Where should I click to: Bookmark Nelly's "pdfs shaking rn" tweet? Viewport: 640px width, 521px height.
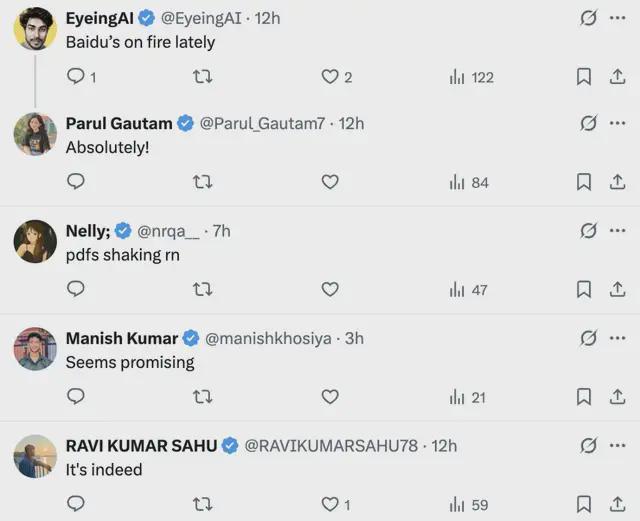click(584, 289)
